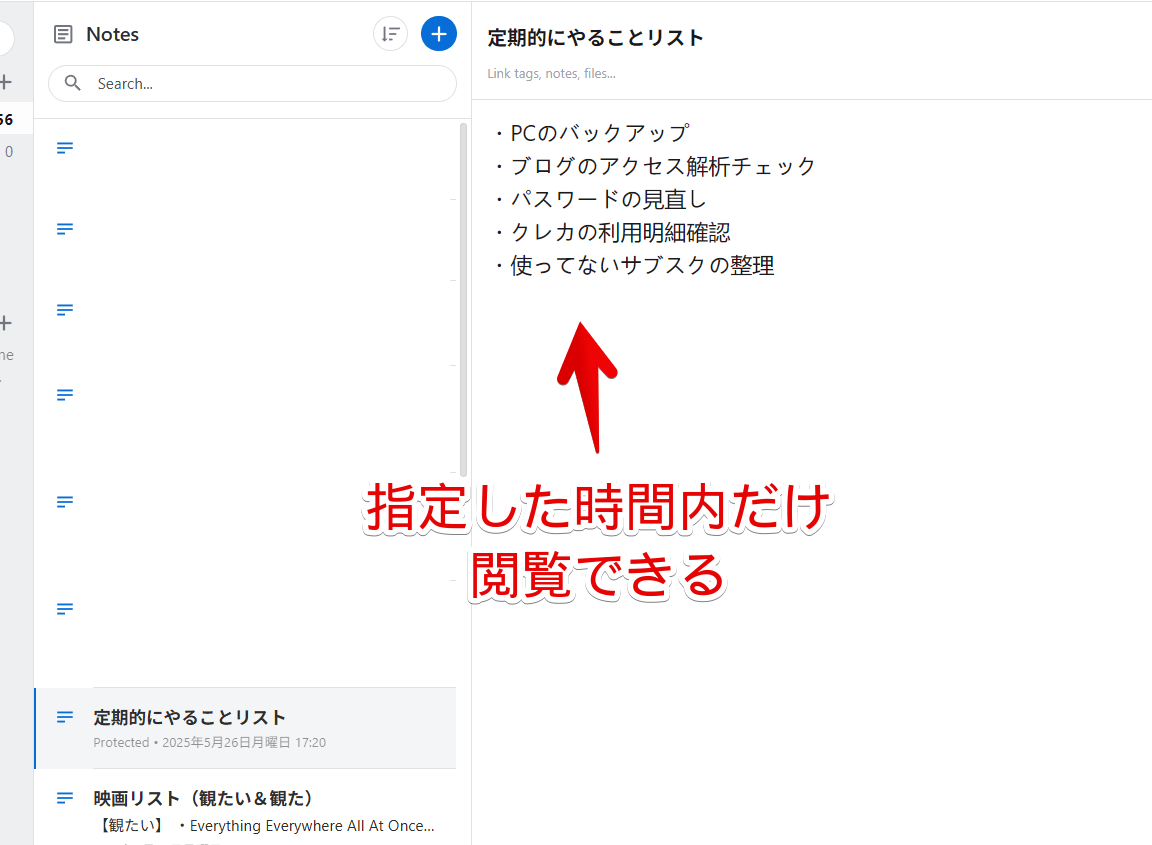Viewport: 1152px width, 845px height.
Task: Open the note 定期的にやることリスト in the list
Action: 245,728
